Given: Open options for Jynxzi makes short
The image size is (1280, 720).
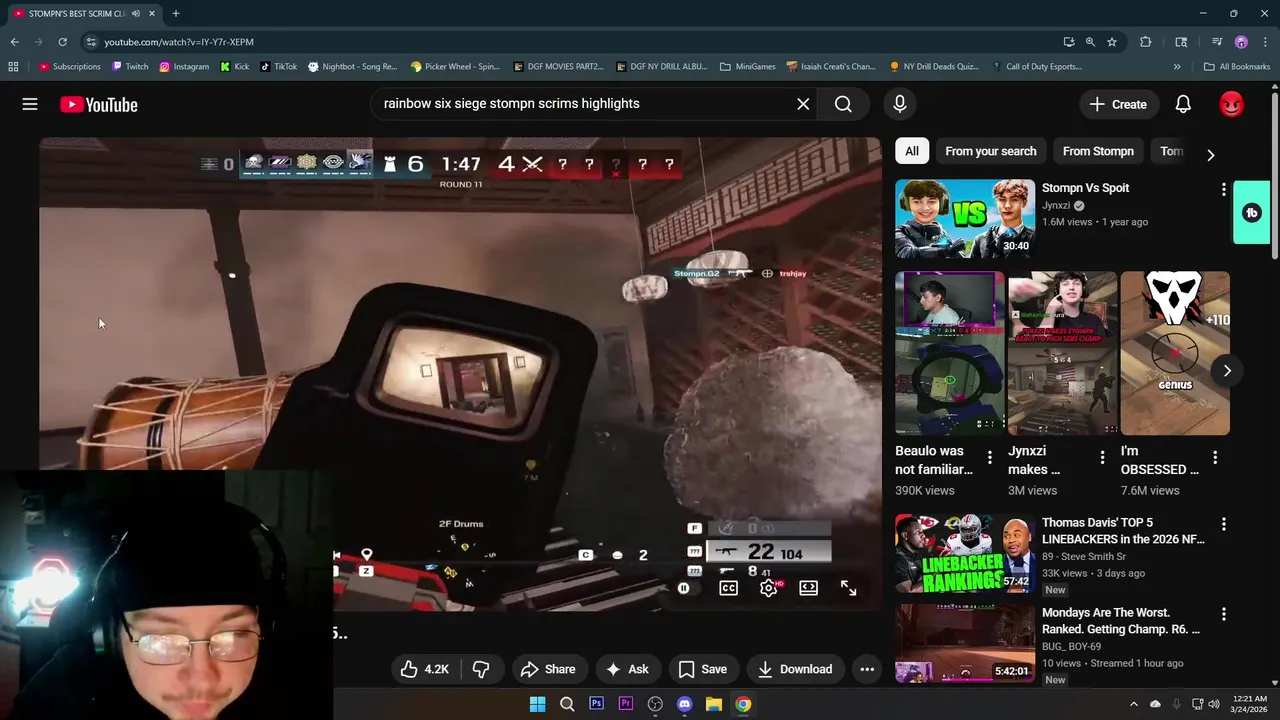Looking at the screenshot, I should [x=1102, y=457].
